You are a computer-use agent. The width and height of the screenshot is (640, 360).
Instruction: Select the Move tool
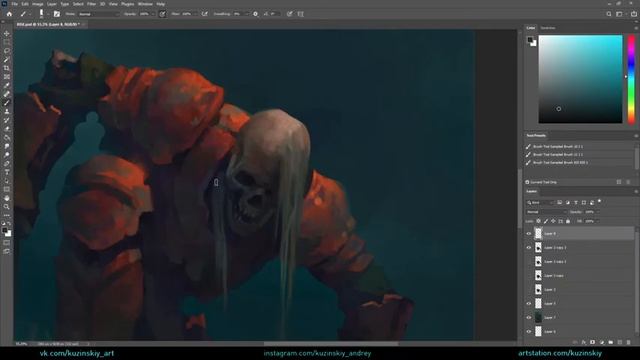tap(7, 33)
